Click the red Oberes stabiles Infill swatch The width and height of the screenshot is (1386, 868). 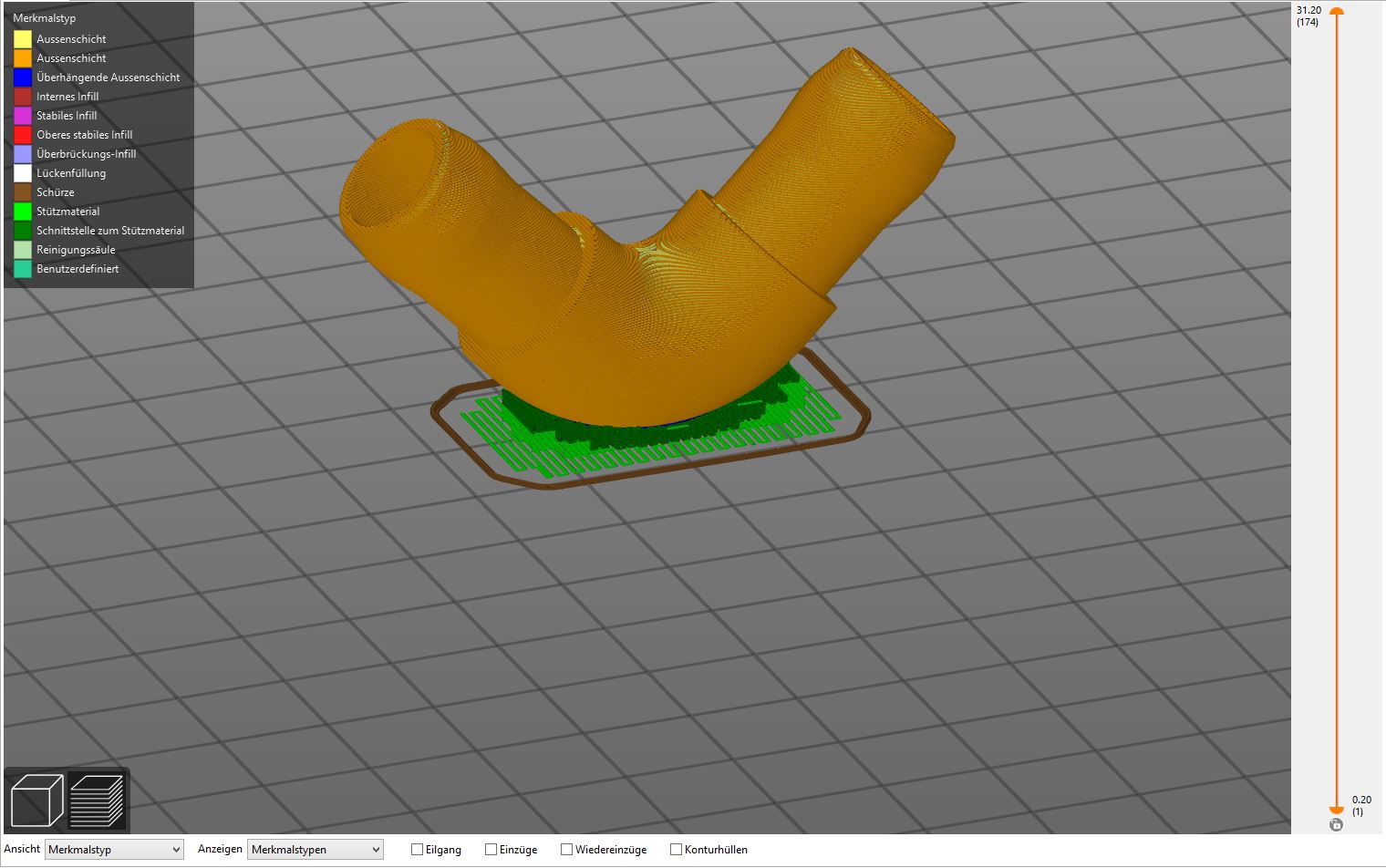coord(23,135)
